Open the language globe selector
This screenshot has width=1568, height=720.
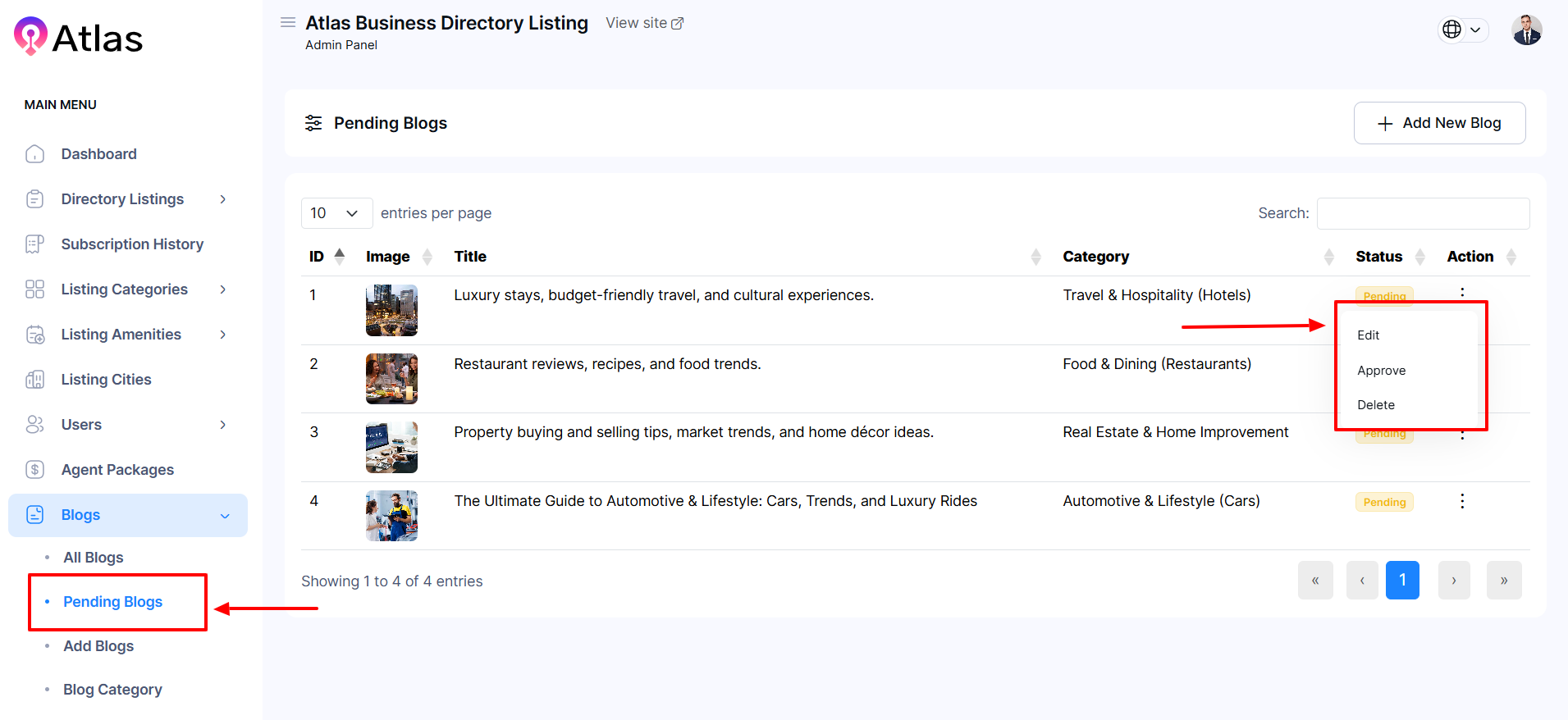[x=1462, y=30]
